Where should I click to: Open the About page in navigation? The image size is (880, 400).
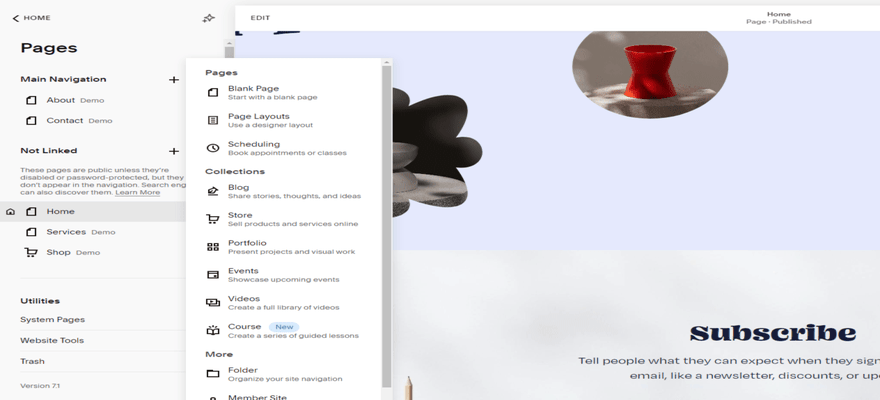click(60, 100)
